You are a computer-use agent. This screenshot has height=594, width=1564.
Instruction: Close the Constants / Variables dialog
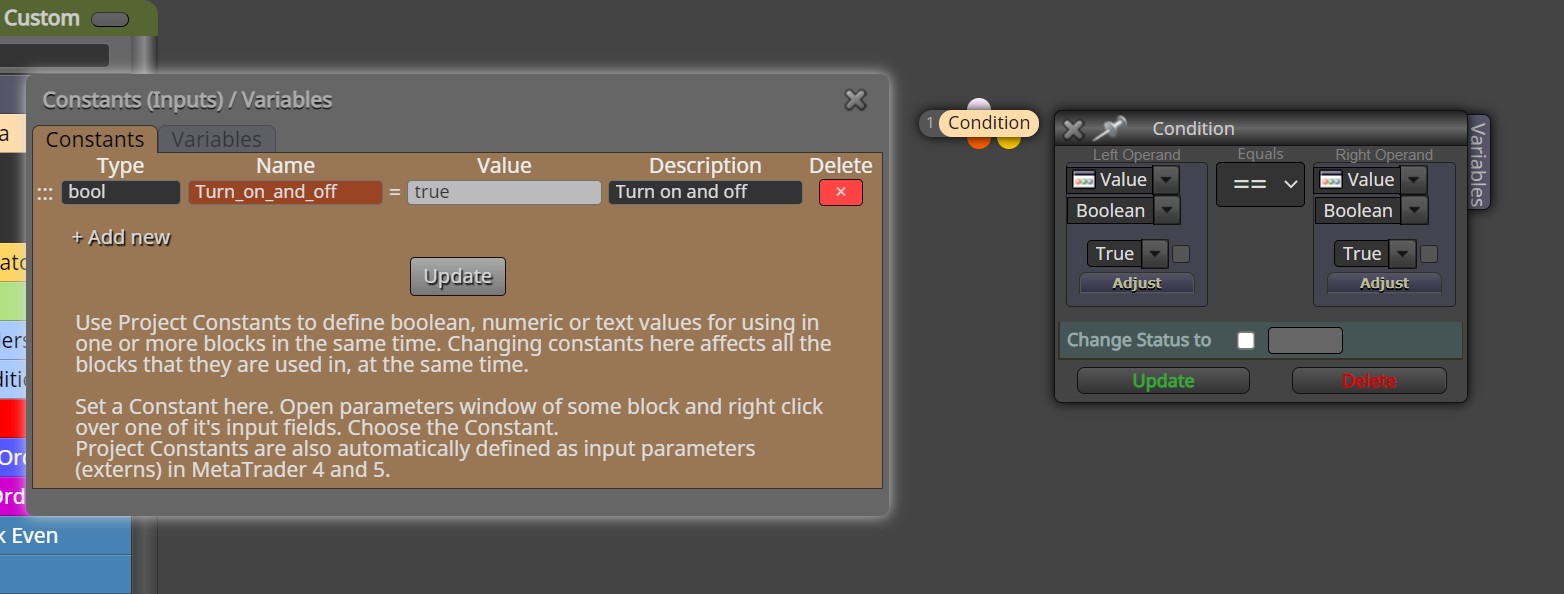pyautogui.click(x=855, y=99)
